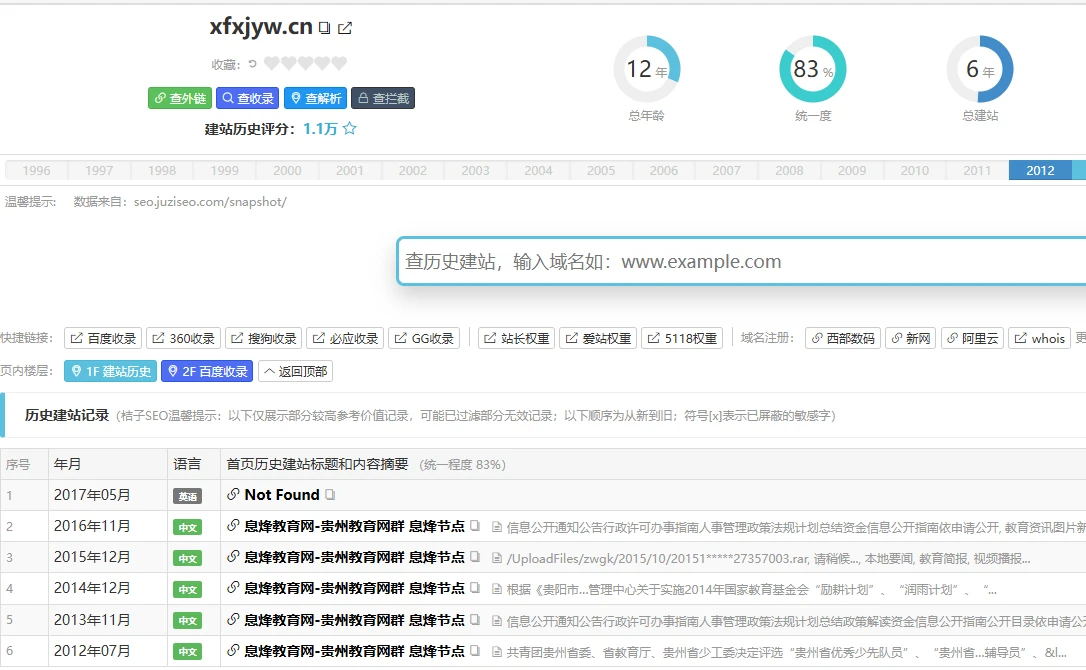
Task: Copy the domain xfxjyw.cn with copy icon
Action: click(325, 28)
